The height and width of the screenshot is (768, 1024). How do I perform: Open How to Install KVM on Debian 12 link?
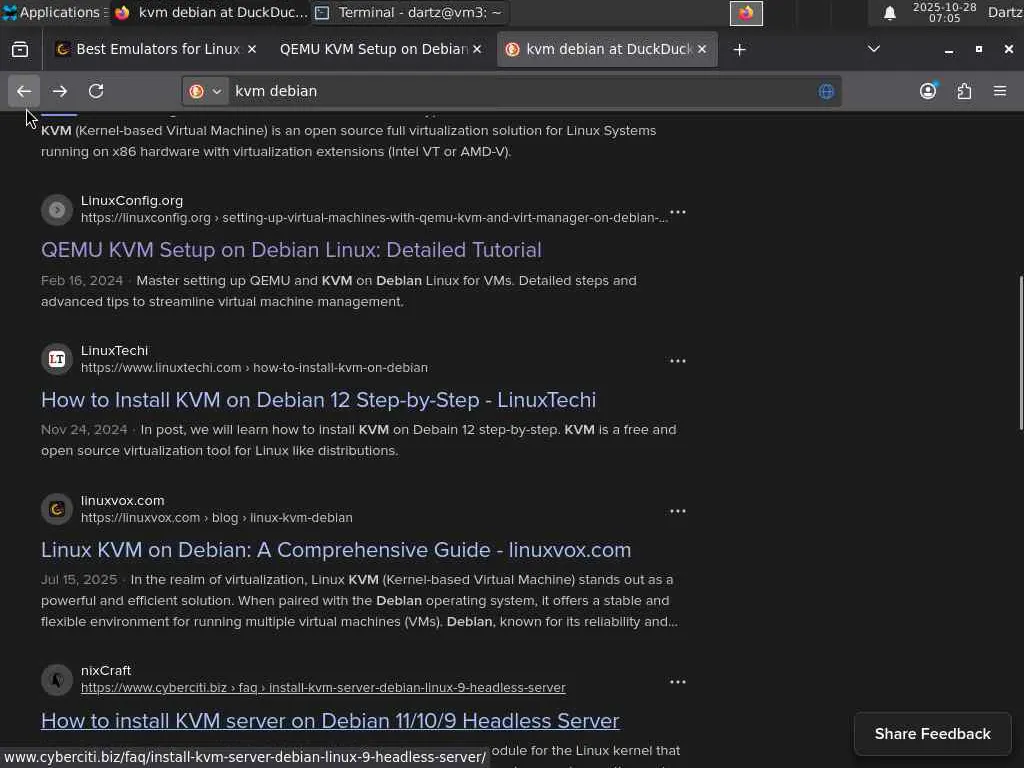tap(319, 400)
